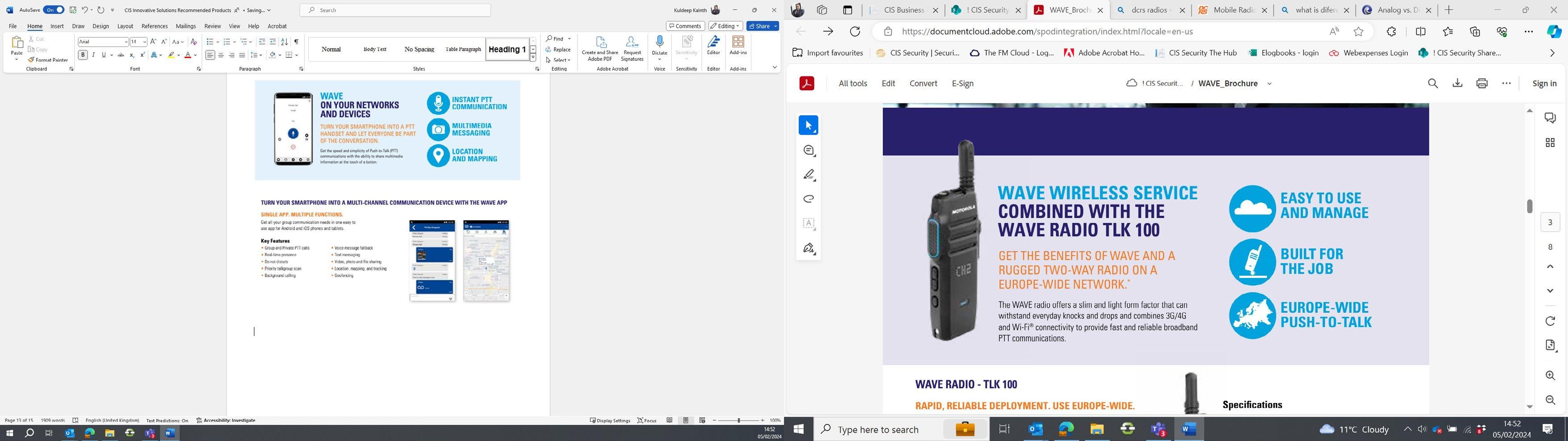Select the Acrobat selection arrow tool

click(x=809, y=126)
